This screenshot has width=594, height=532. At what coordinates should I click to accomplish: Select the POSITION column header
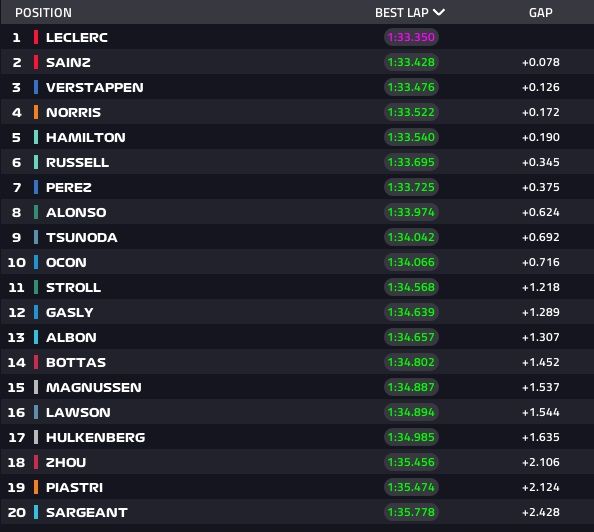[x=43, y=13]
